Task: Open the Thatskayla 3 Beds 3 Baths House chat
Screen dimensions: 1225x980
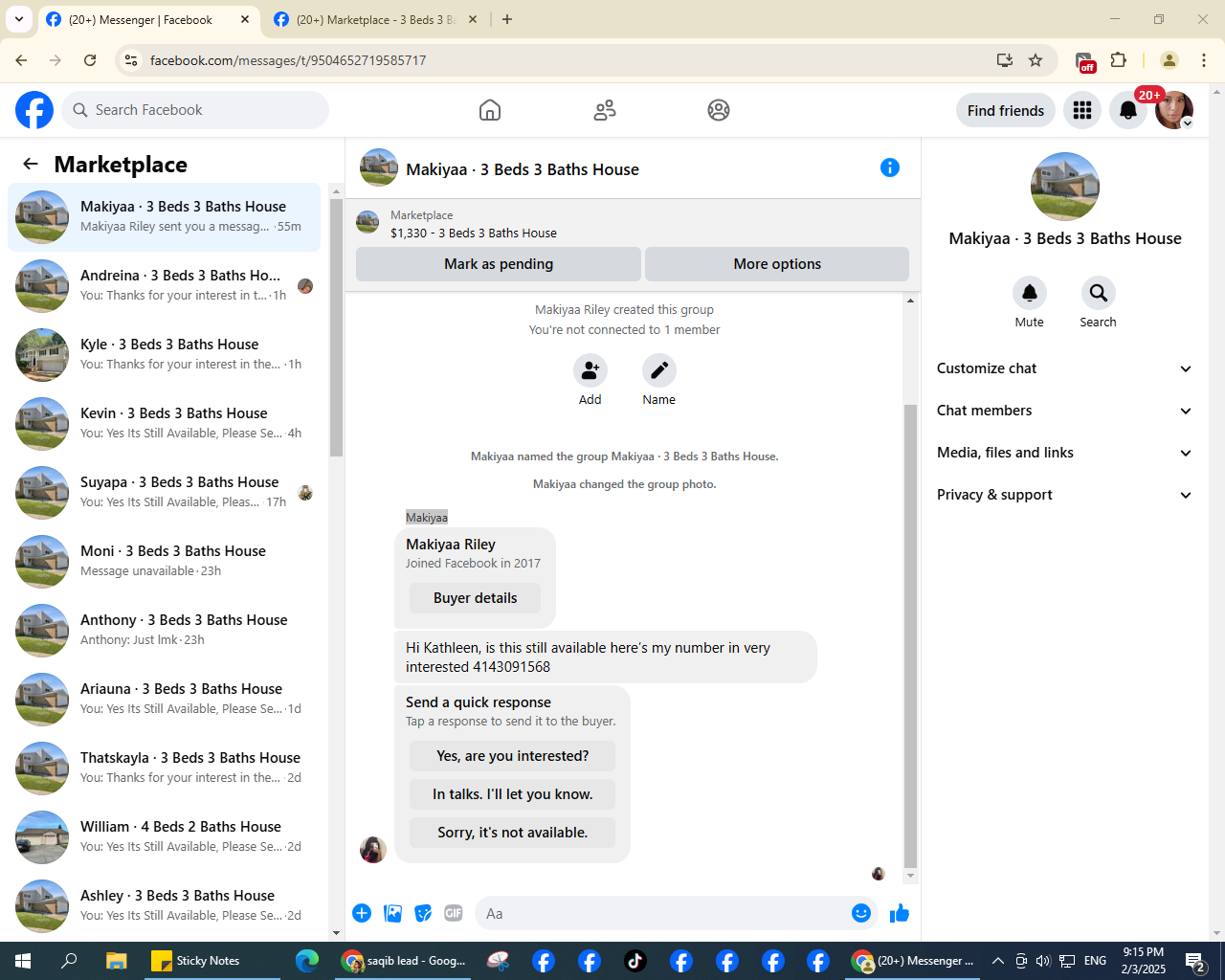Action: 165,768
